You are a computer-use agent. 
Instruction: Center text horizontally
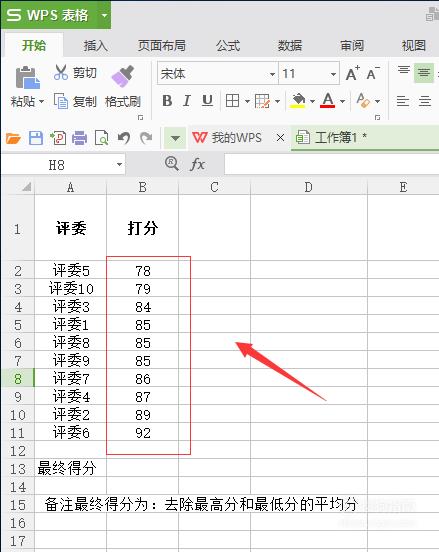point(425,101)
